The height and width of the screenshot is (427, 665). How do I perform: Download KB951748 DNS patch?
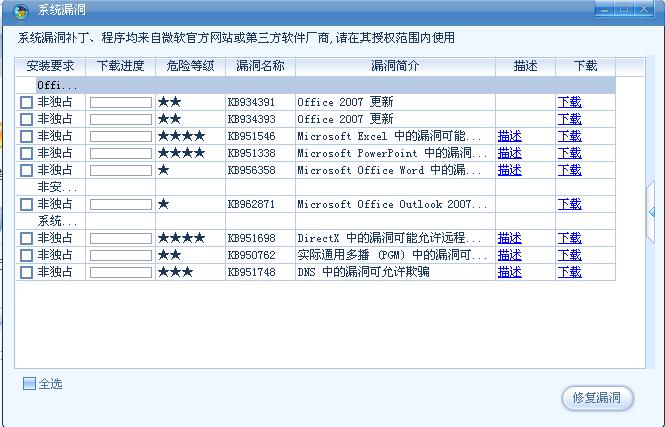pyautogui.click(x=569, y=272)
